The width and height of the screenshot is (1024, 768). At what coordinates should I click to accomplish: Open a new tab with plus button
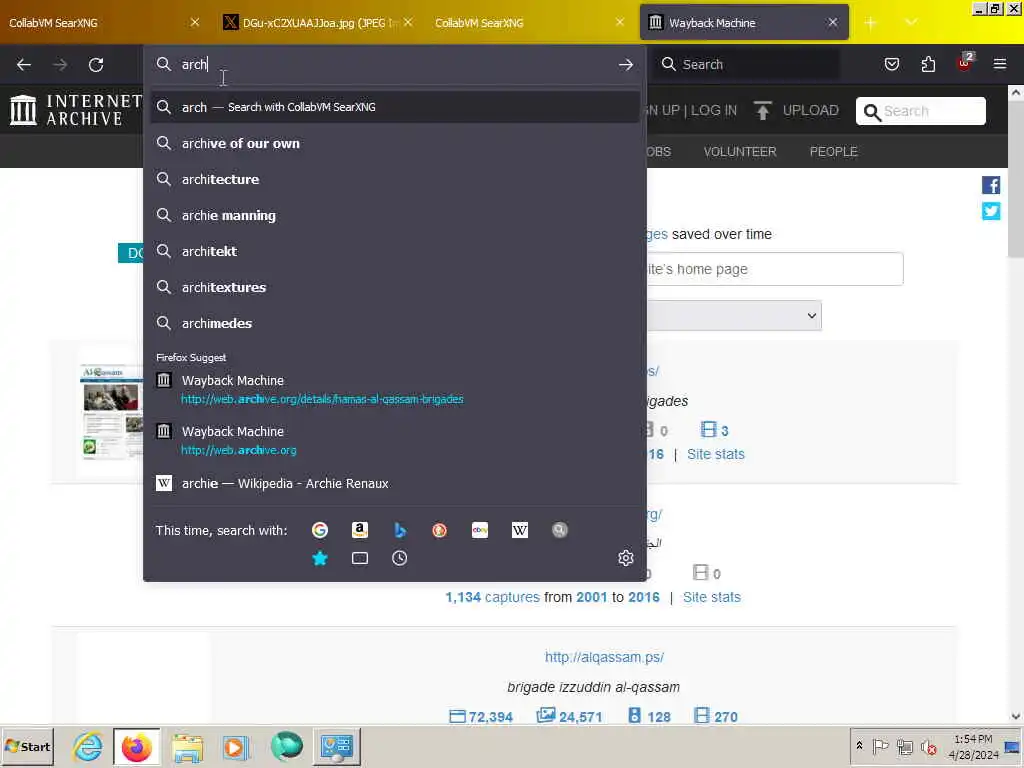point(871,23)
